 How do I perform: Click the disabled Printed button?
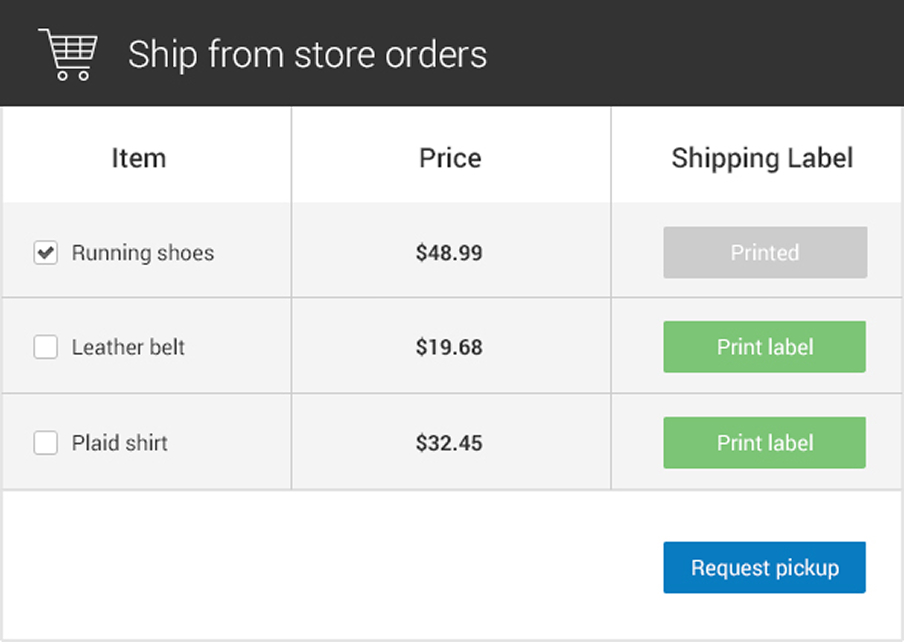pyautogui.click(x=764, y=252)
